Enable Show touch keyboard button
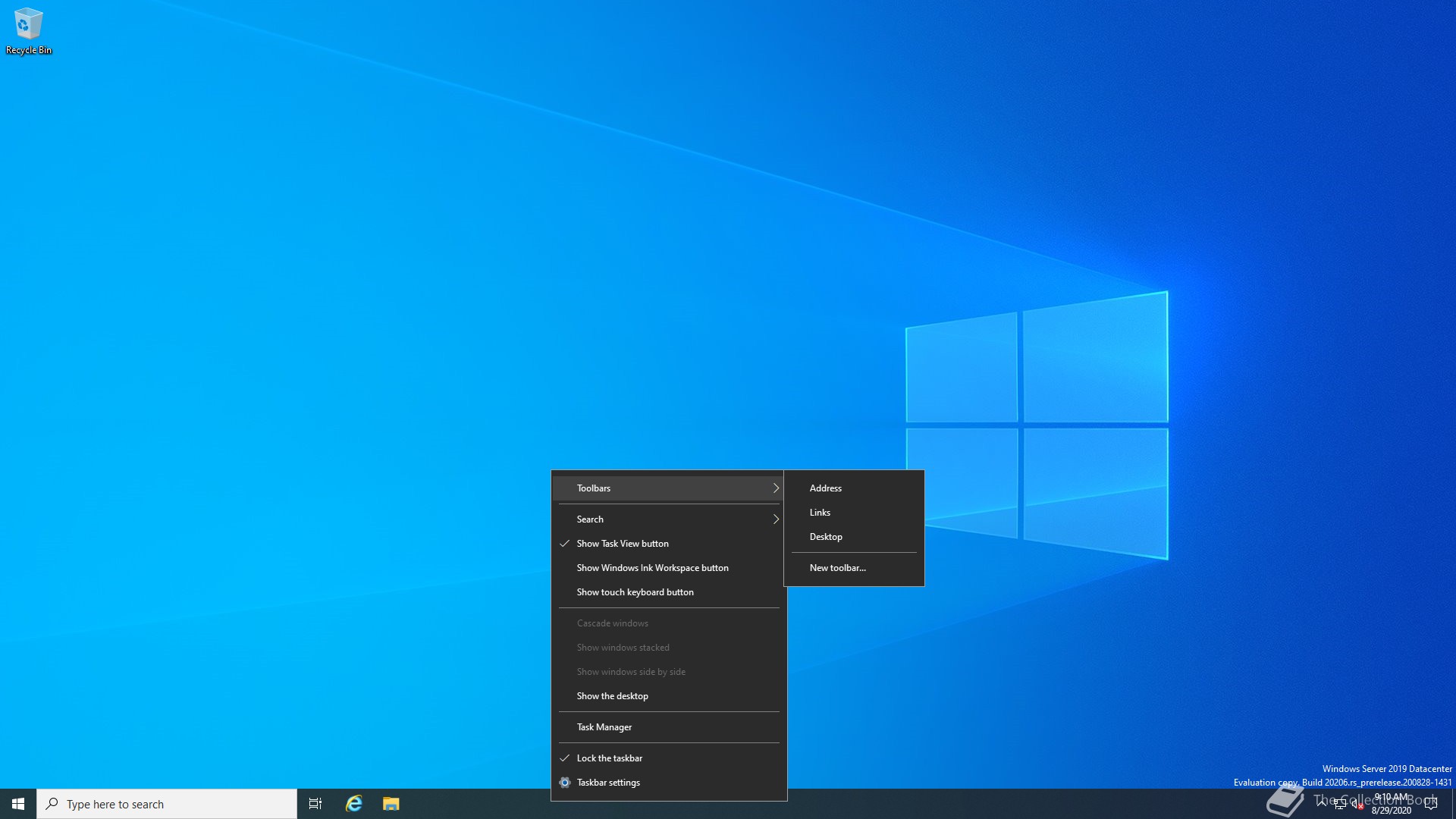The image size is (1456, 819). [x=635, y=592]
